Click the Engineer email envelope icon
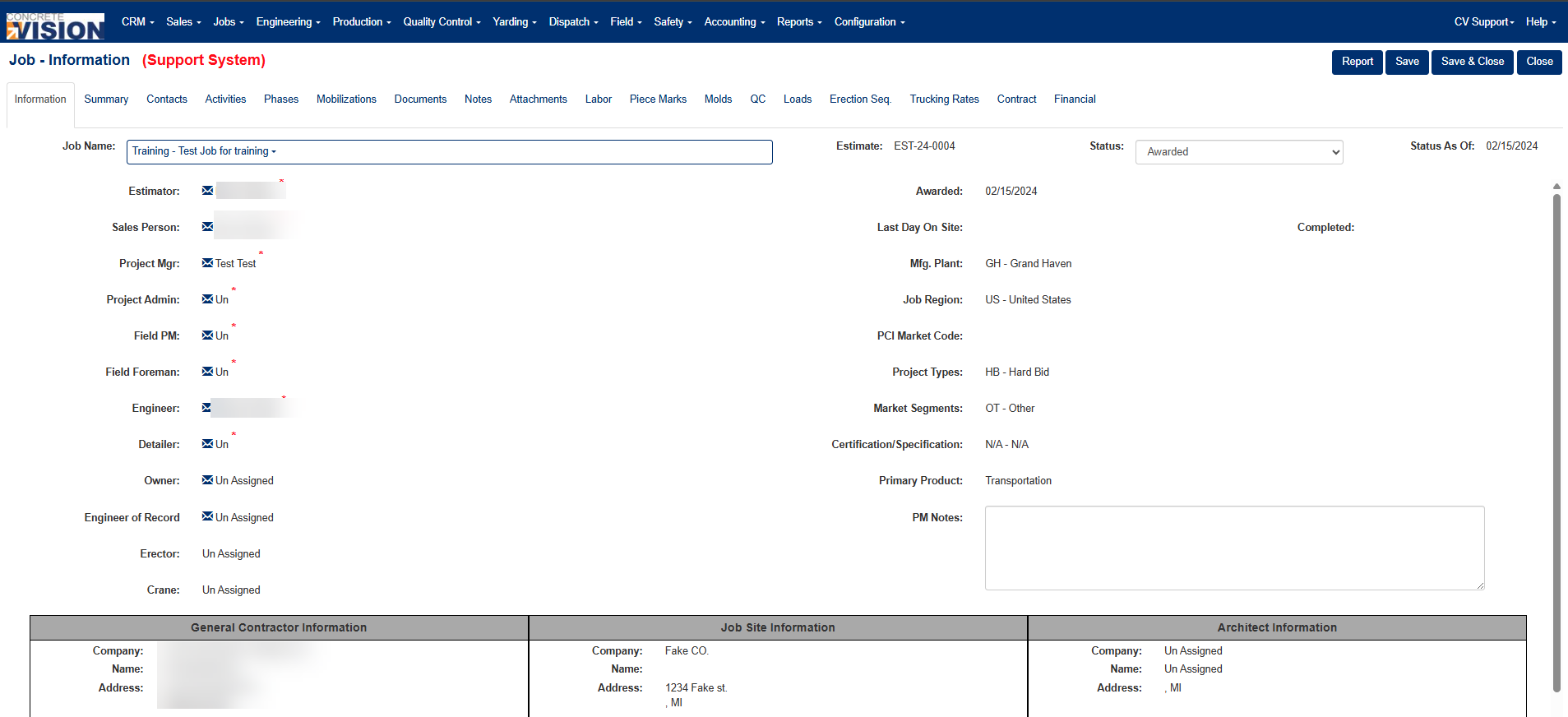Image resolution: width=1568 pixels, height=717 pixels. [207, 408]
